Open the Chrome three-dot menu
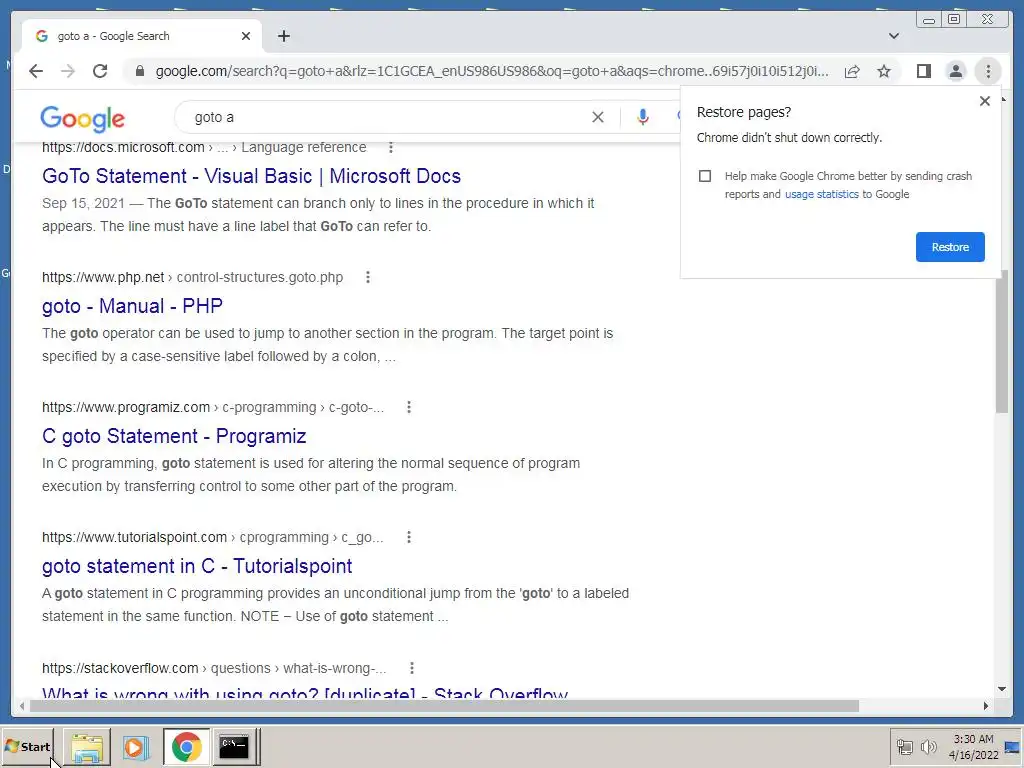The width and height of the screenshot is (1024, 768). [988, 71]
